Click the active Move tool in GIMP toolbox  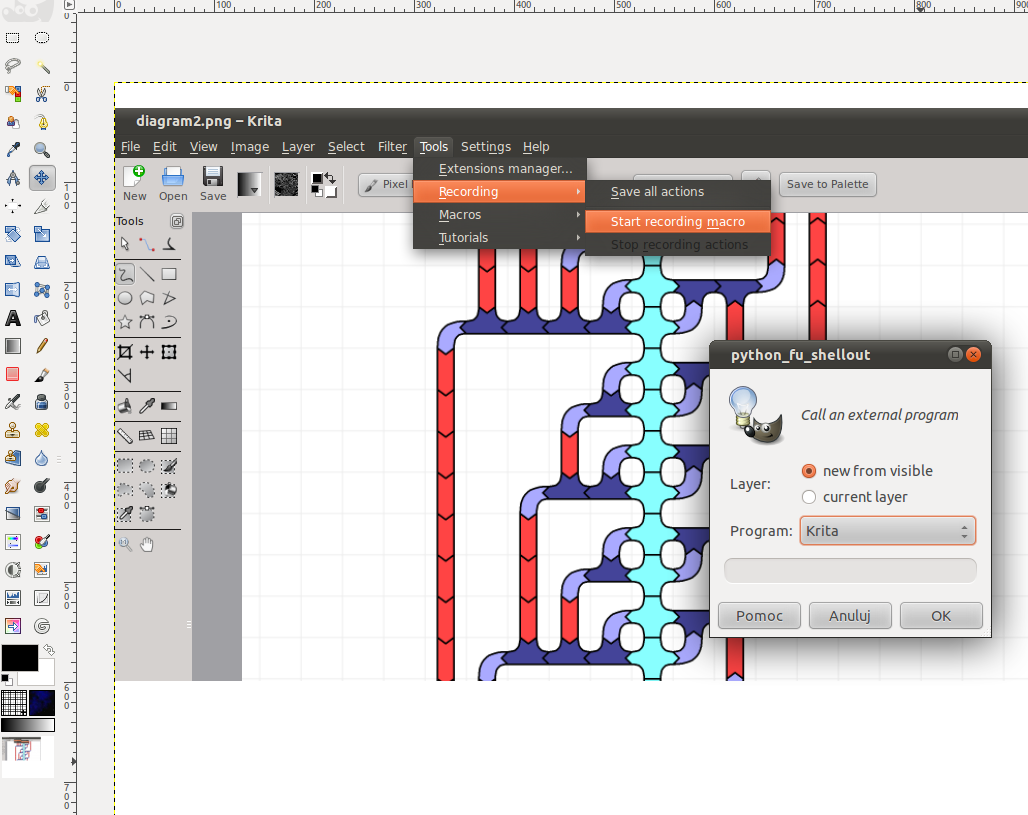[42, 178]
